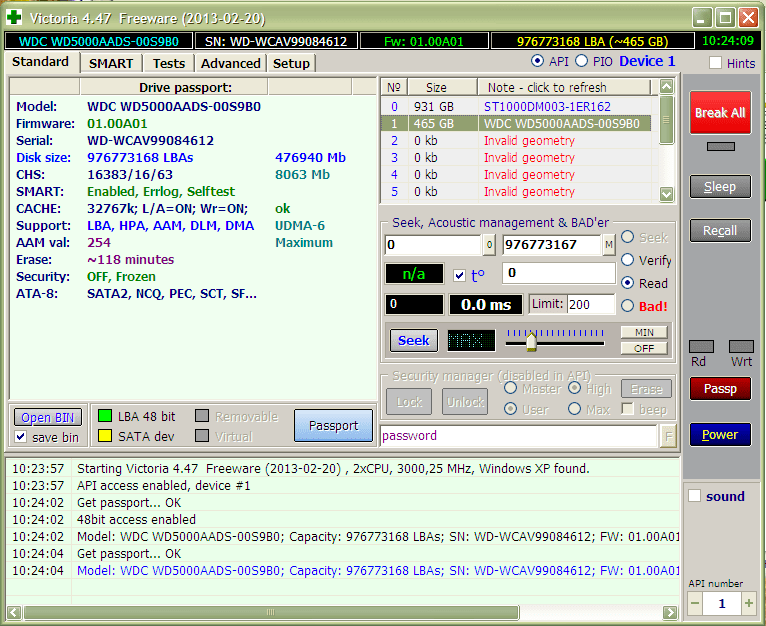Switch to the Tests tab
This screenshot has height=626, width=766.
tap(169, 64)
